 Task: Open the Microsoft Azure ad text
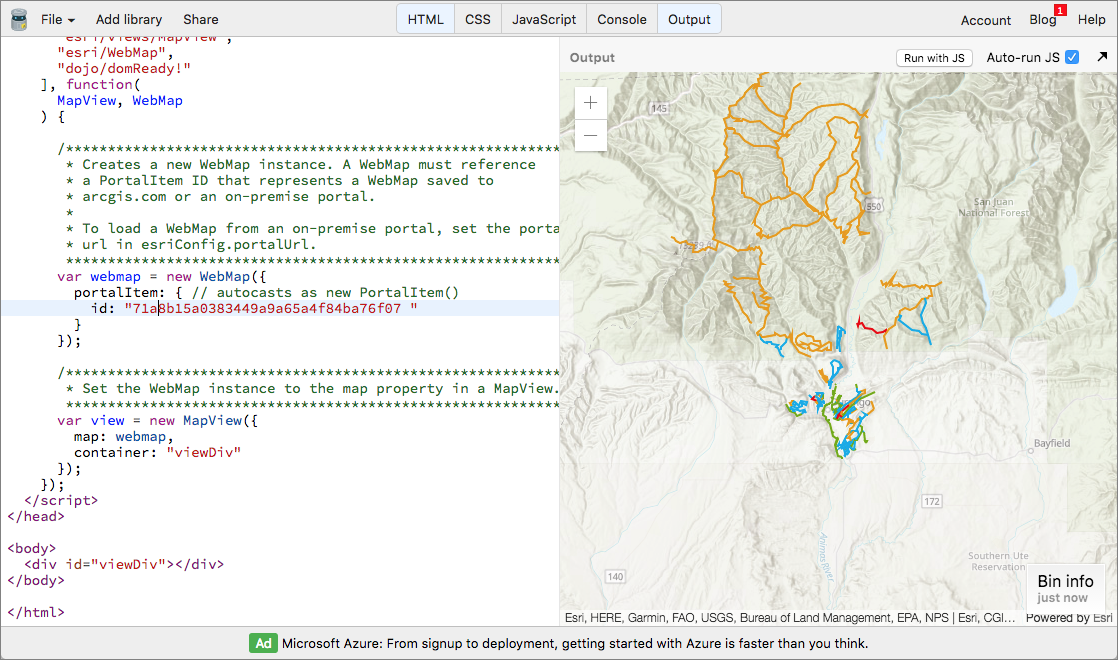tap(575, 644)
